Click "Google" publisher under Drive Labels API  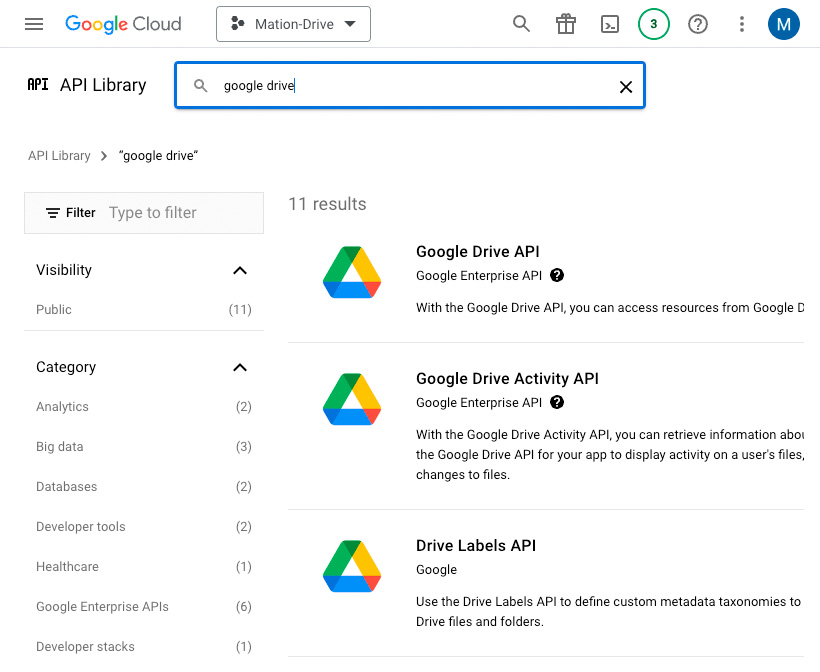click(436, 570)
